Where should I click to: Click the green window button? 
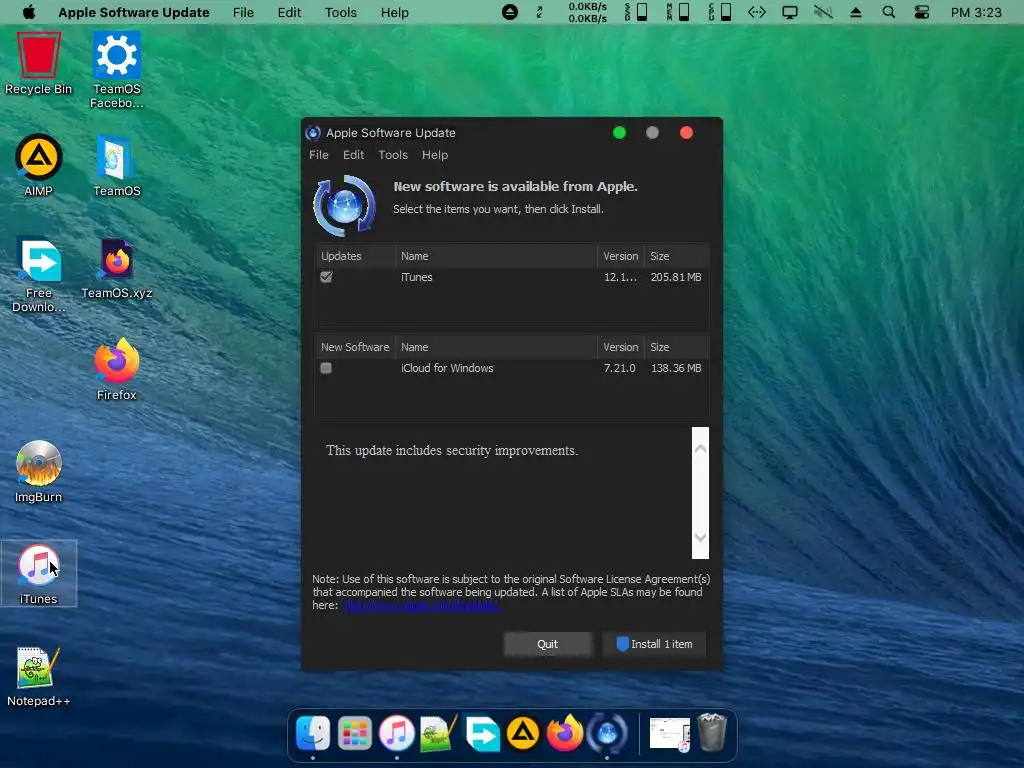(x=619, y=133)
